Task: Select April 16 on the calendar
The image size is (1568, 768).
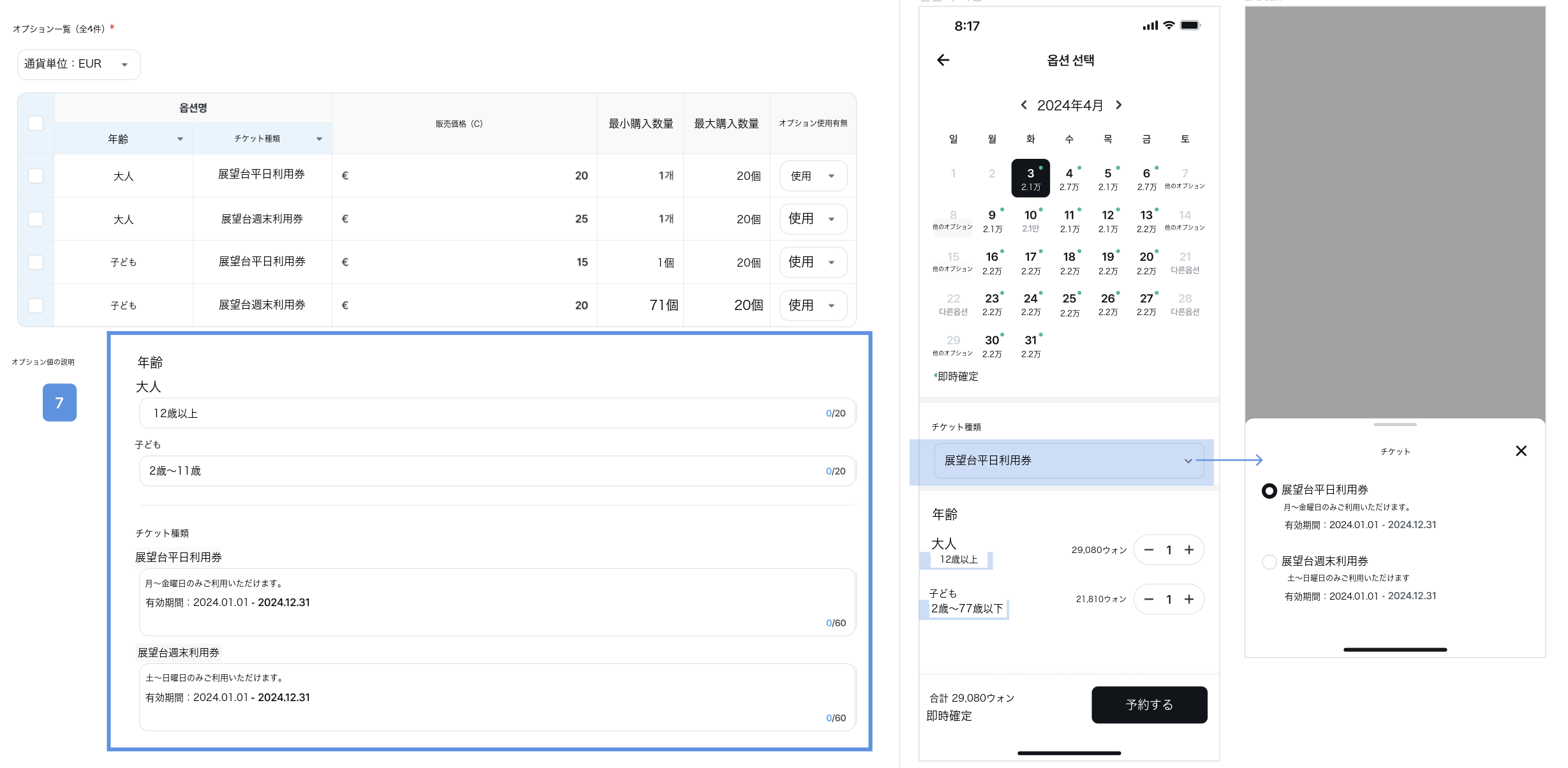Action: click(992, 262)
